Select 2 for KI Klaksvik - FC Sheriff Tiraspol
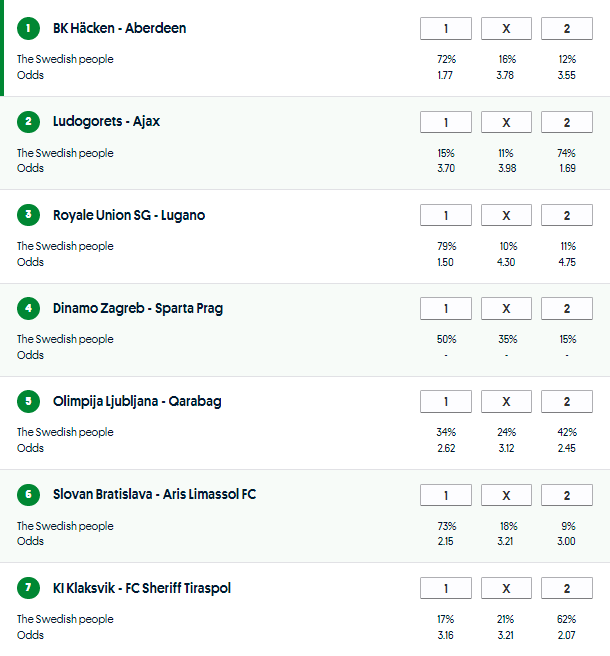Viewport: 610px width, 656px height. (566, 588)
